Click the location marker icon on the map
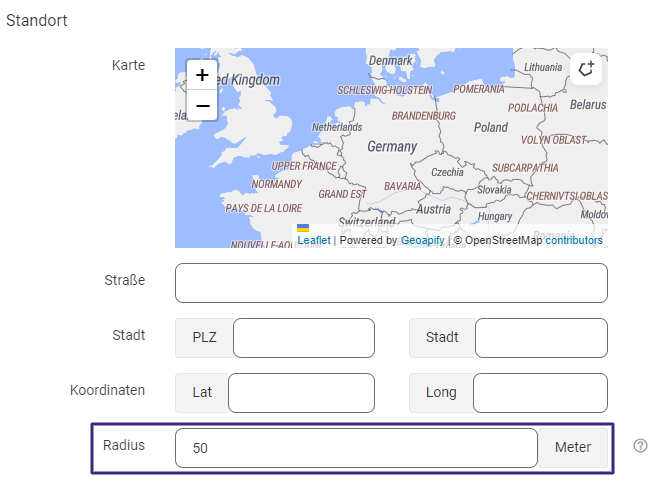Viewport: 672px width, 494px height. pos(587,69)
